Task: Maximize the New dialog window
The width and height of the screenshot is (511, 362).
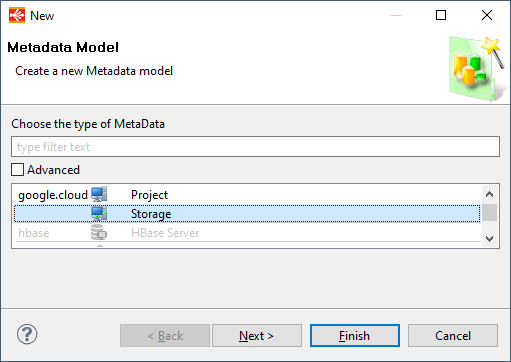Action: [x=441, y=15]
